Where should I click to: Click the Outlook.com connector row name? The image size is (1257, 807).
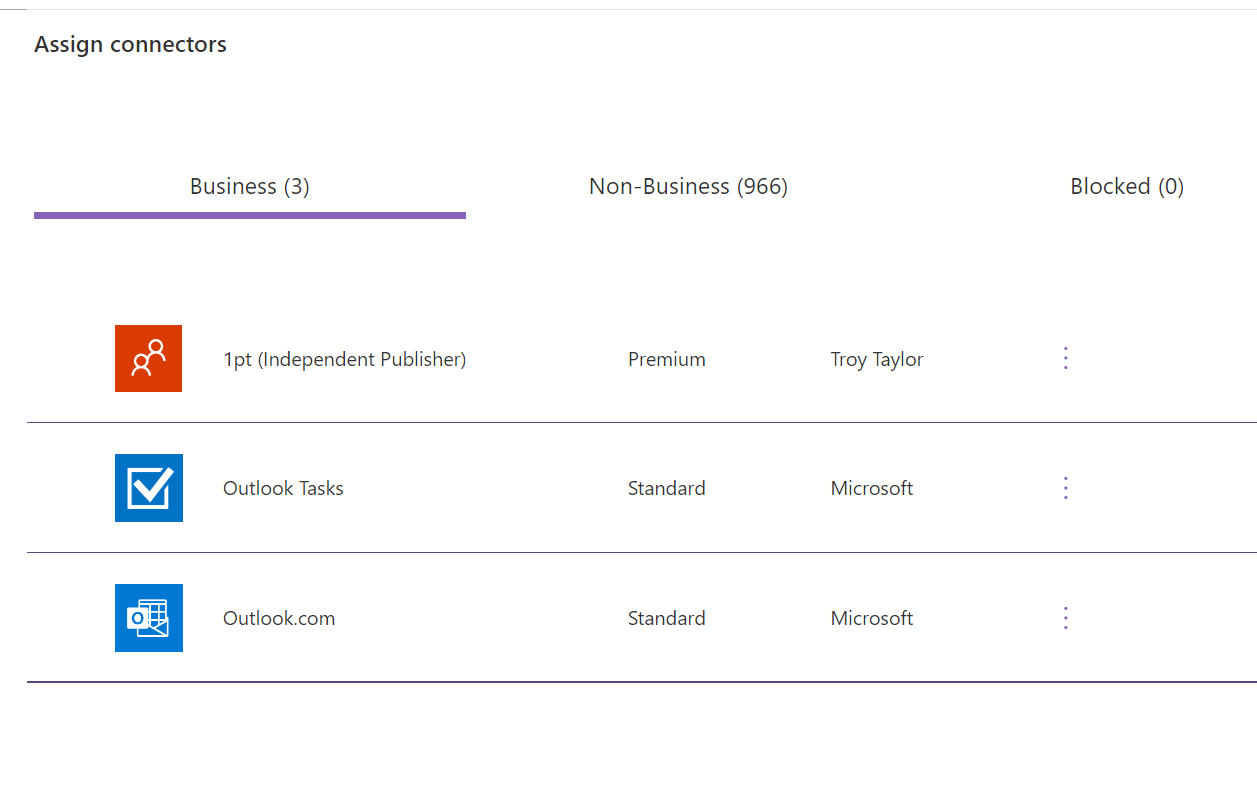coord(278,618)
